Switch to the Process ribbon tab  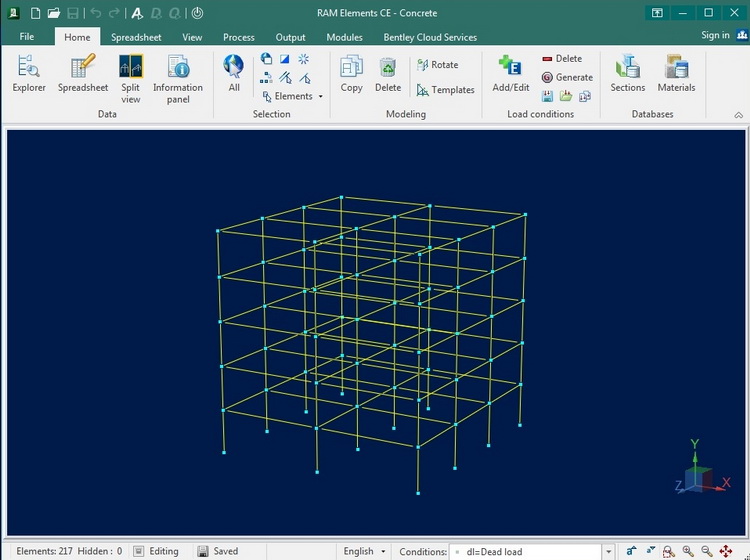tap(239, 37)
